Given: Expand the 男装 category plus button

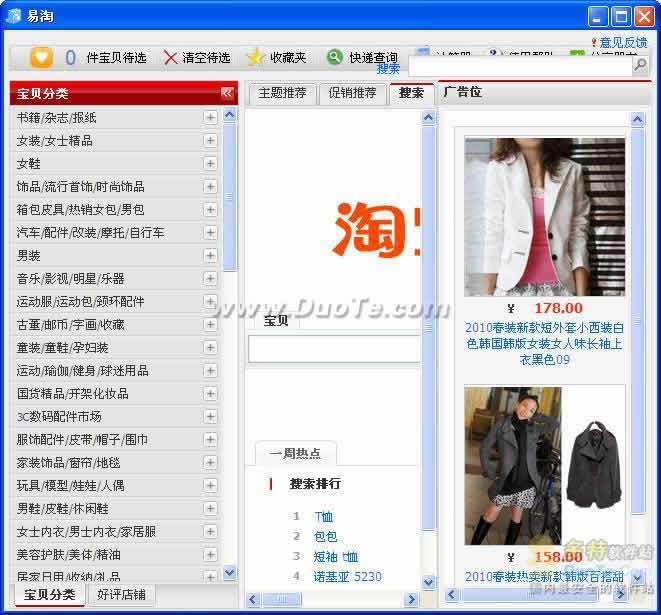Looking at the screenshot, I should [210, 255].
